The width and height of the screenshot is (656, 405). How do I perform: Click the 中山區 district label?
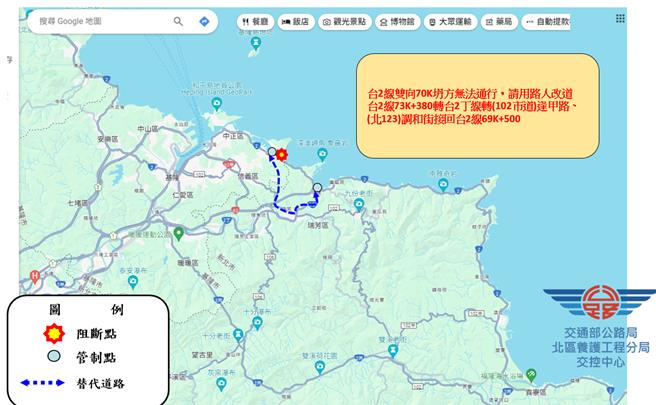tap(148, 129)
